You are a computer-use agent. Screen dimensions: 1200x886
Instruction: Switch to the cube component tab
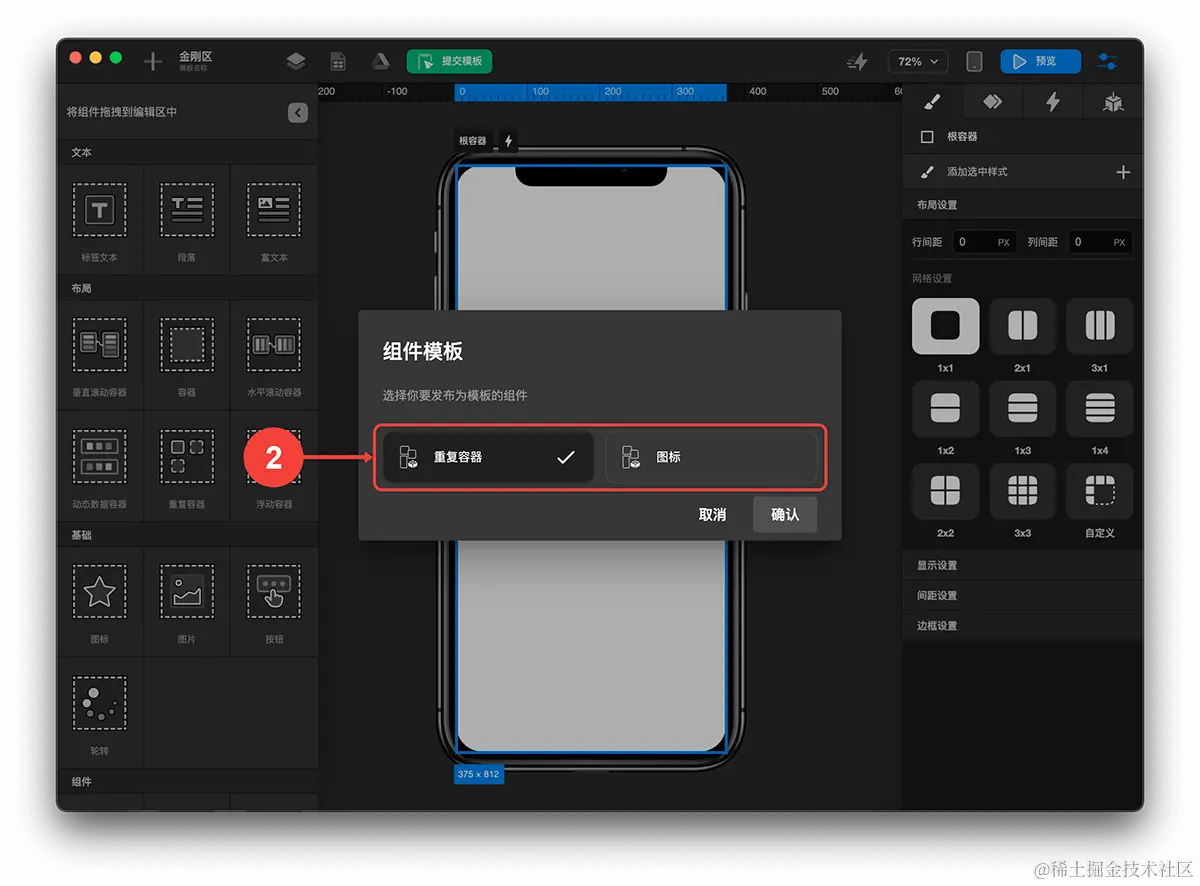coord(1113,102)
